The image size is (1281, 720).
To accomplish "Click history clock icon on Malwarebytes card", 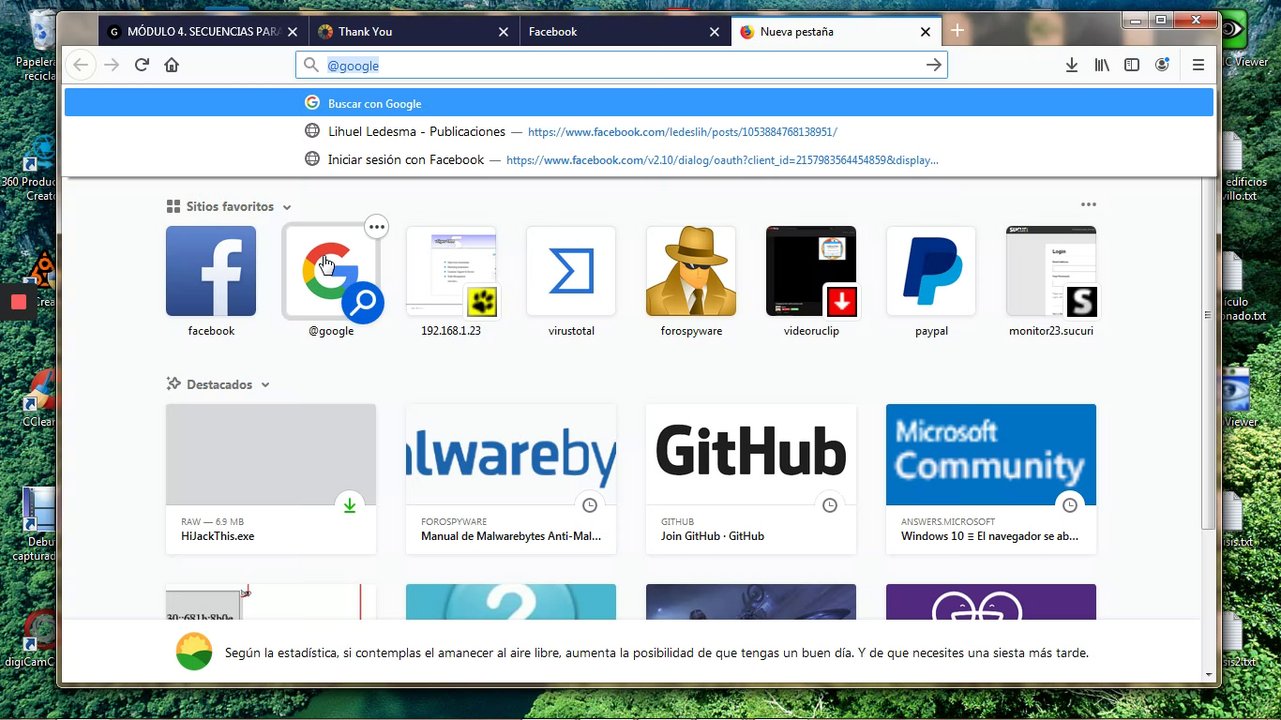I will [590, 505].
